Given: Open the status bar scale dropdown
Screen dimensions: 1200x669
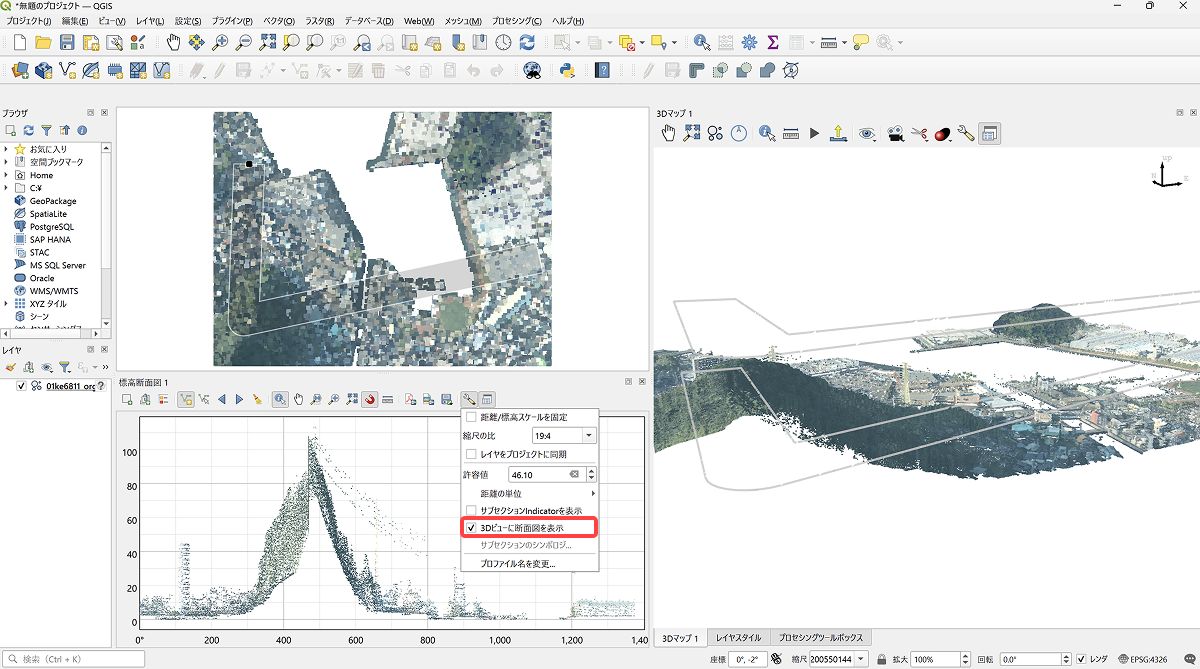Looking at the screenshot, I should coord(863,660).
